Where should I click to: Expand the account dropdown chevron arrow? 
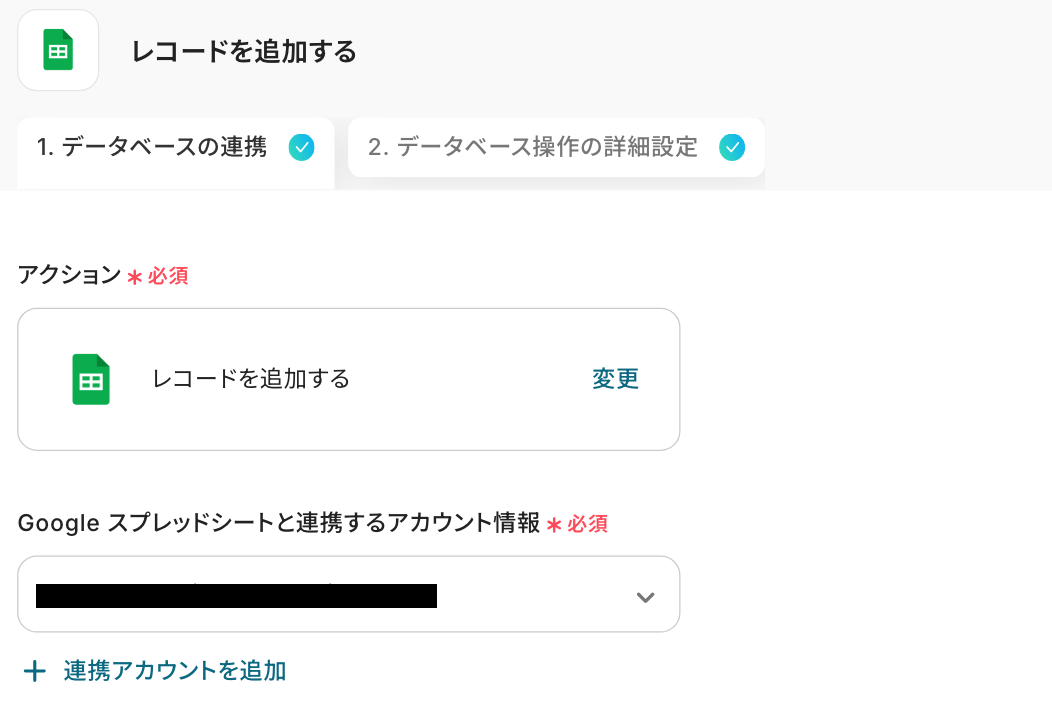645,597
